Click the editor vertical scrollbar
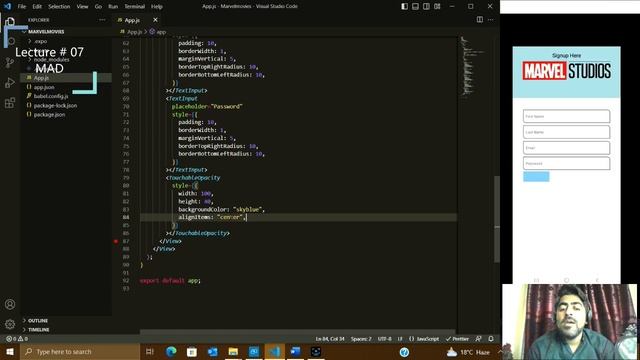Screen dimensions: 640x360 tap(497, 219)
